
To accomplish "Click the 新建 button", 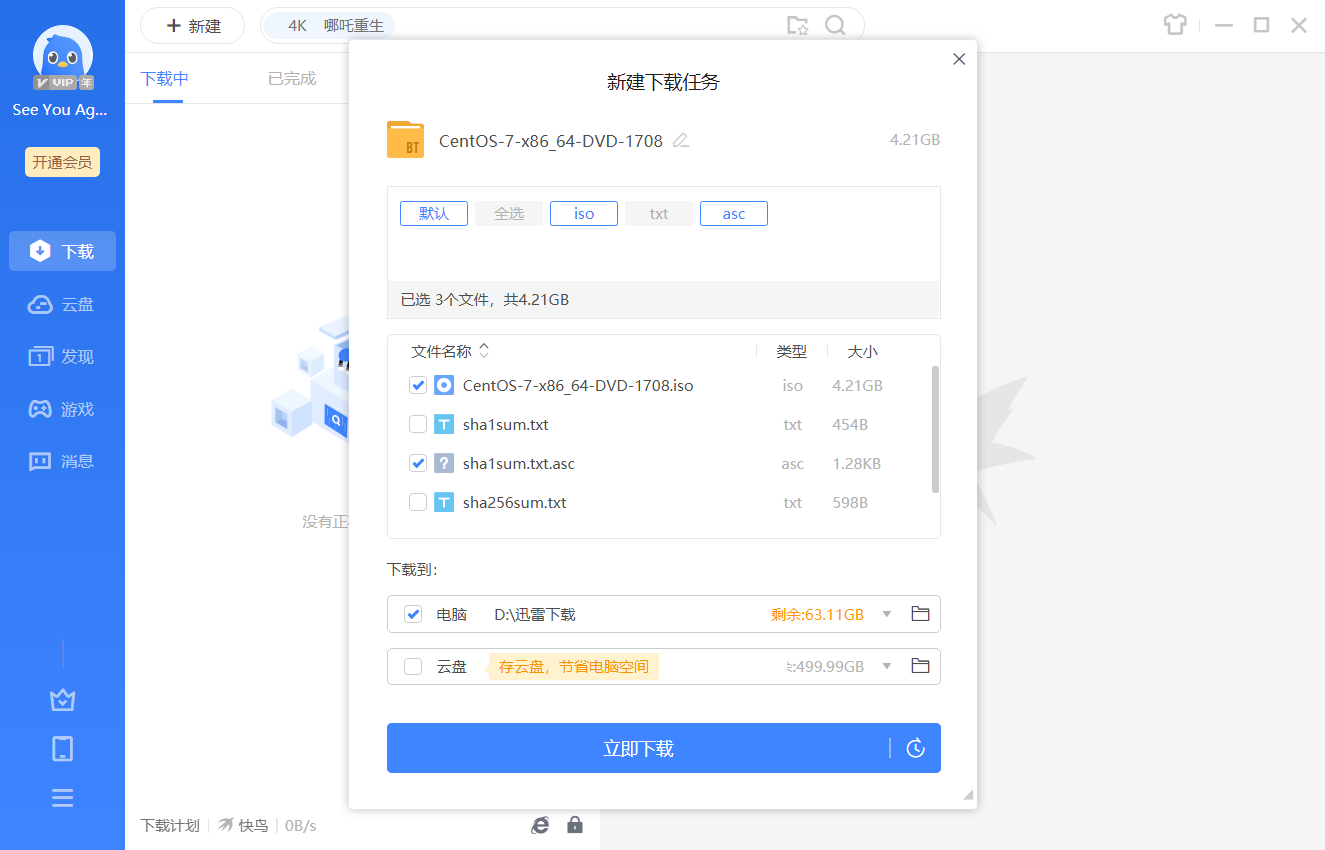I will (x=192, y=26).
